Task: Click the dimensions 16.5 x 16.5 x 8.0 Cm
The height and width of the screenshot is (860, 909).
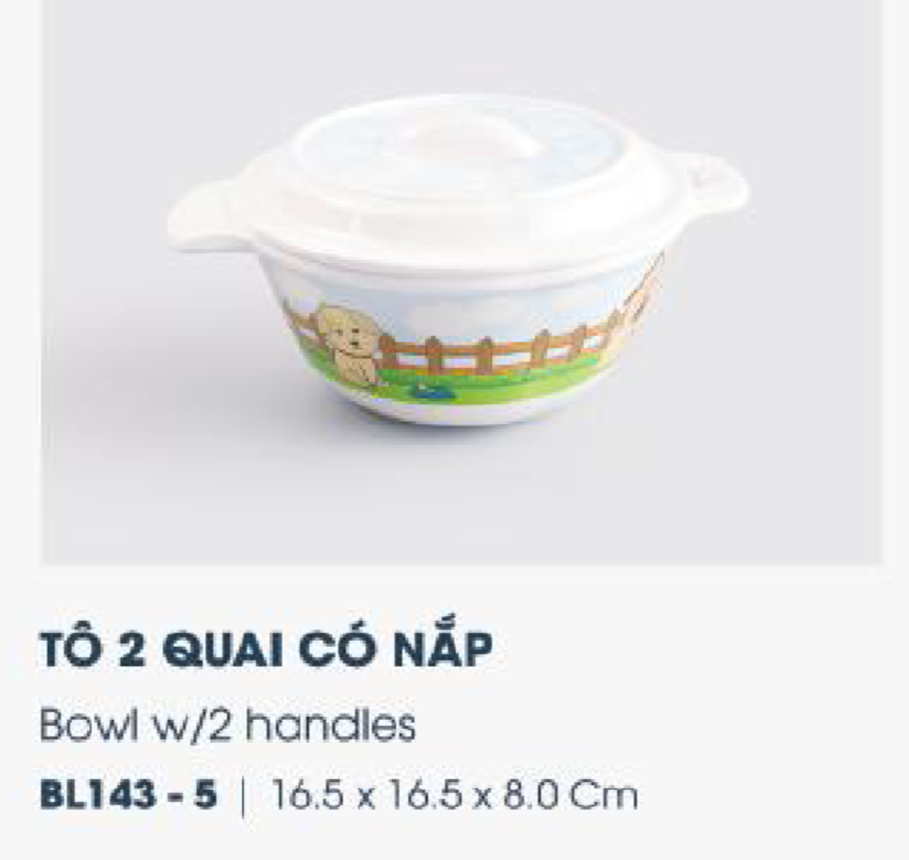Action: tap(454, 794)
